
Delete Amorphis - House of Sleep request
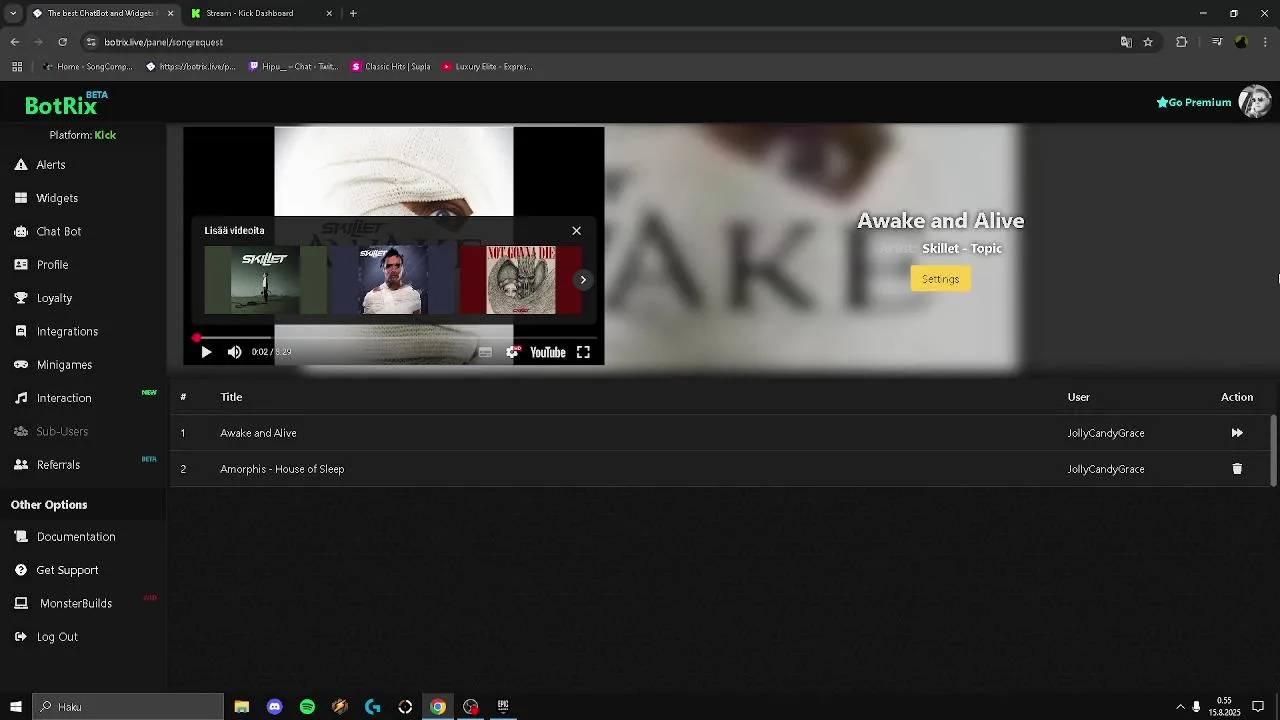tap(1237, 469)
